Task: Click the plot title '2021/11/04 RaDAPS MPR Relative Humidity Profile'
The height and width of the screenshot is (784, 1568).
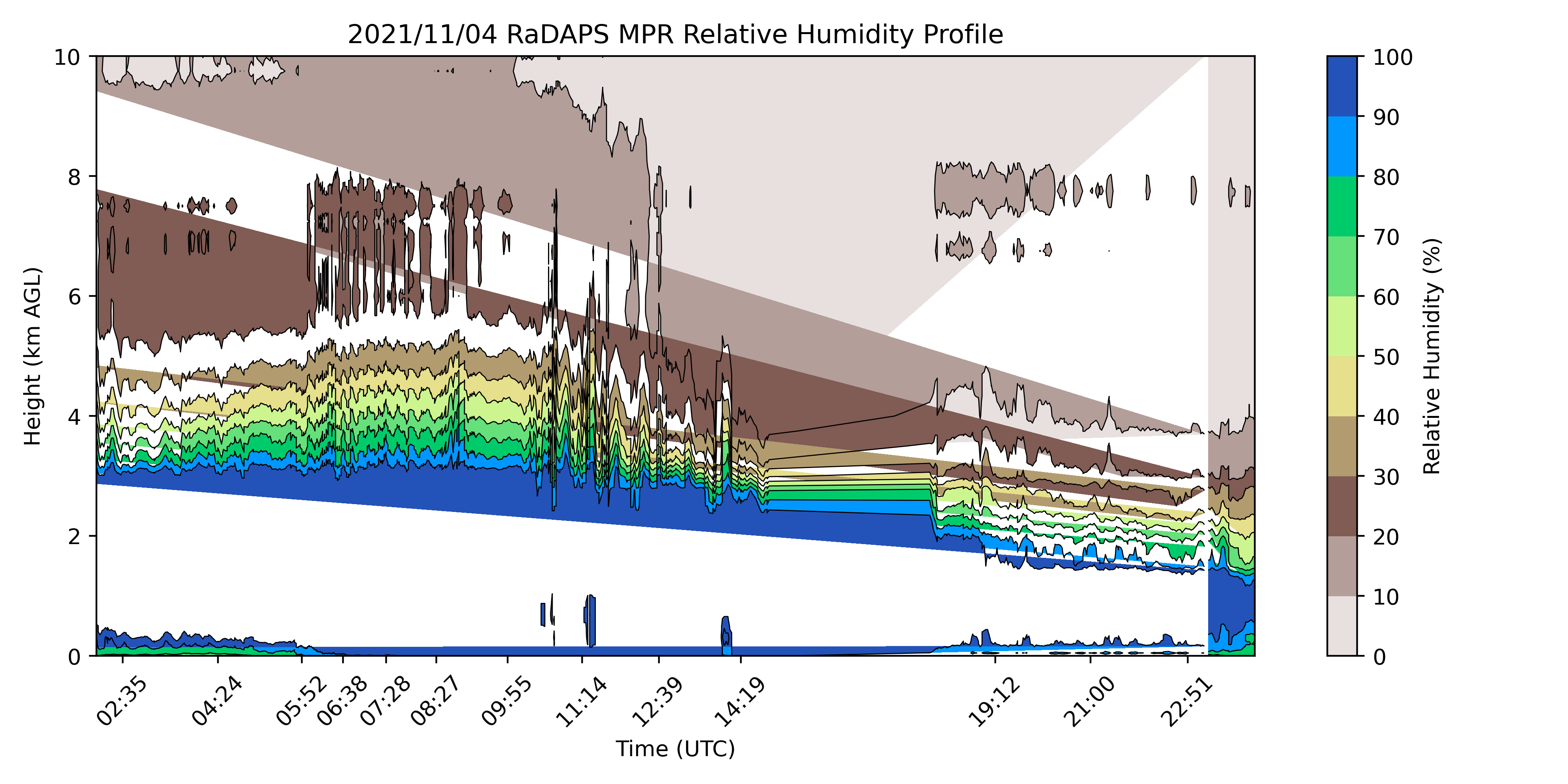Action: [x=675, y=35]
